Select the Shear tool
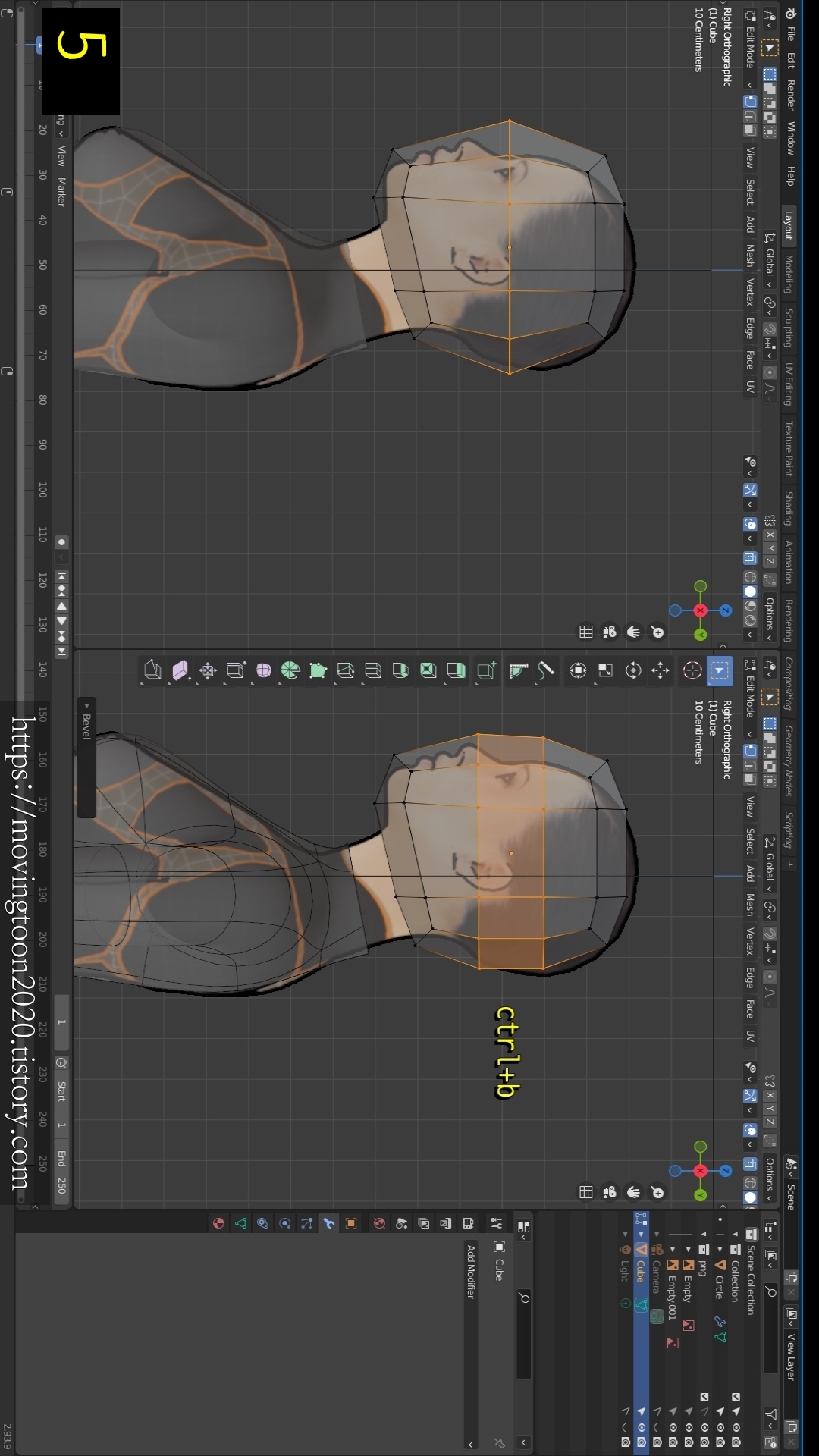 180,670
